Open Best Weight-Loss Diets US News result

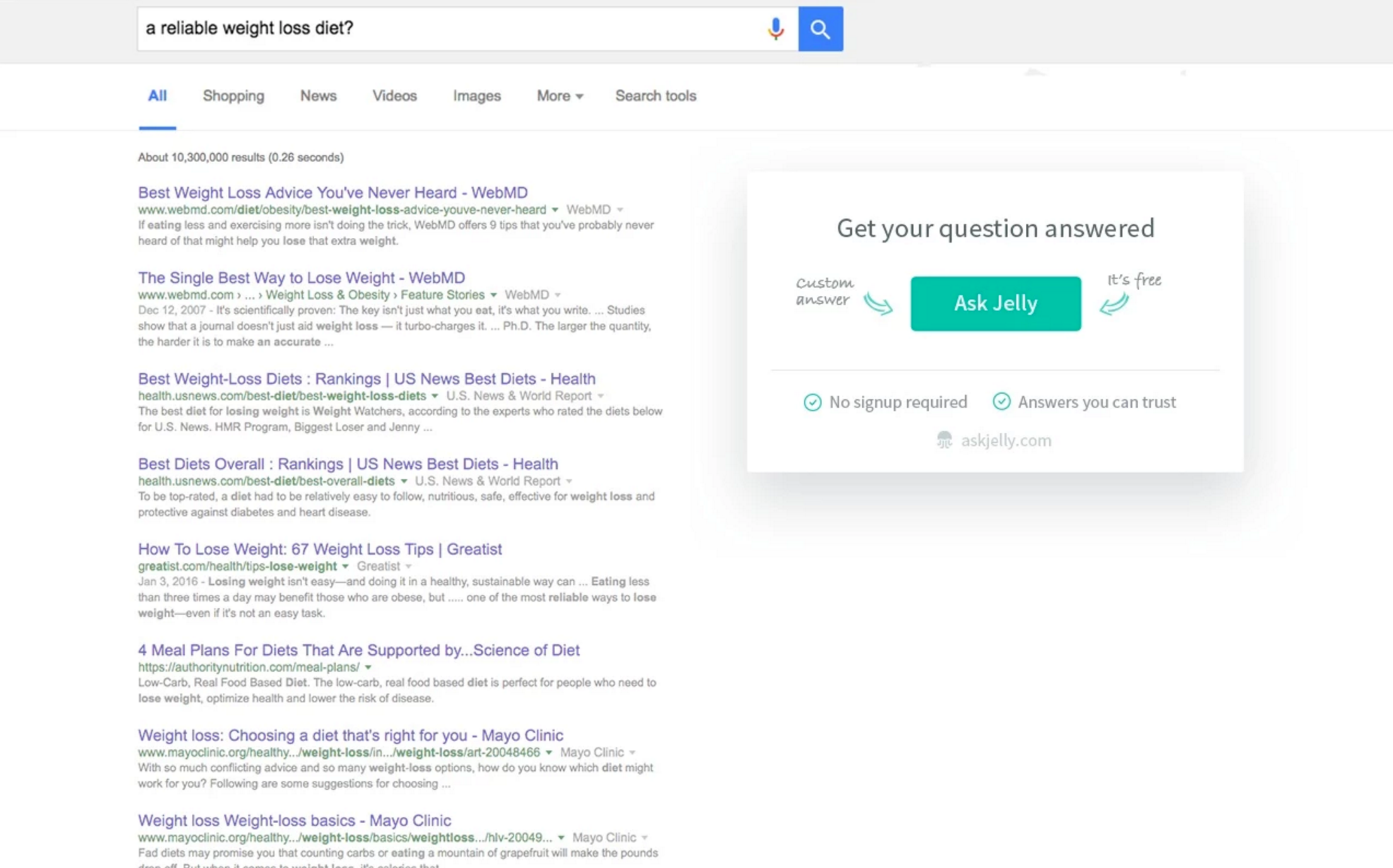coord(367,378)
